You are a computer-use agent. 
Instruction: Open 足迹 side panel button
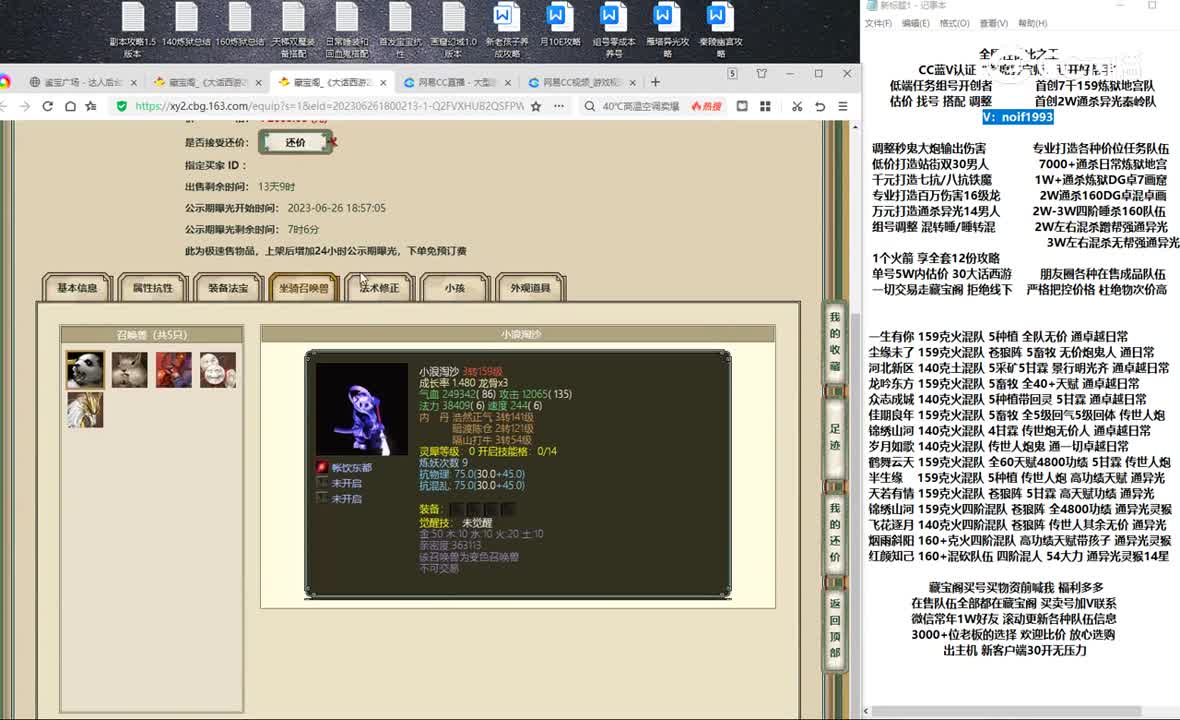[x=835, y=437]
